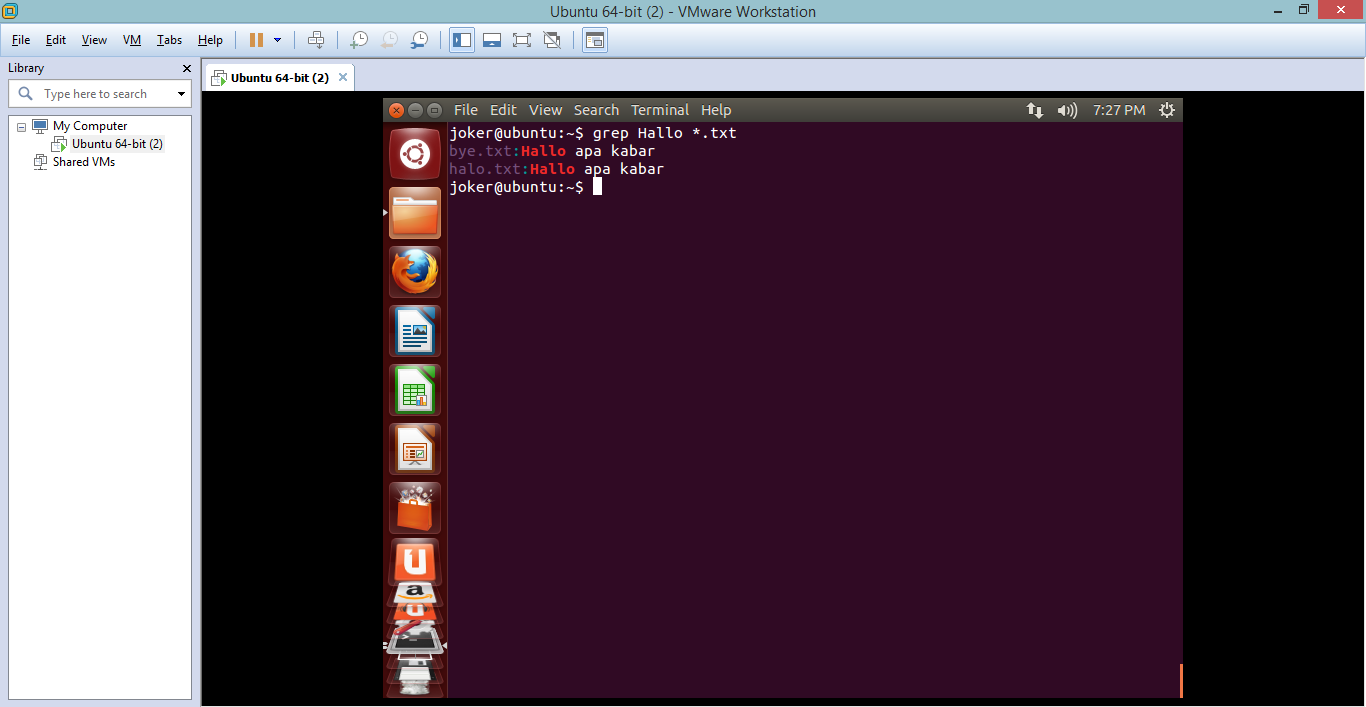Open the Library search dropdown arrow

click(x=181, y=94)
